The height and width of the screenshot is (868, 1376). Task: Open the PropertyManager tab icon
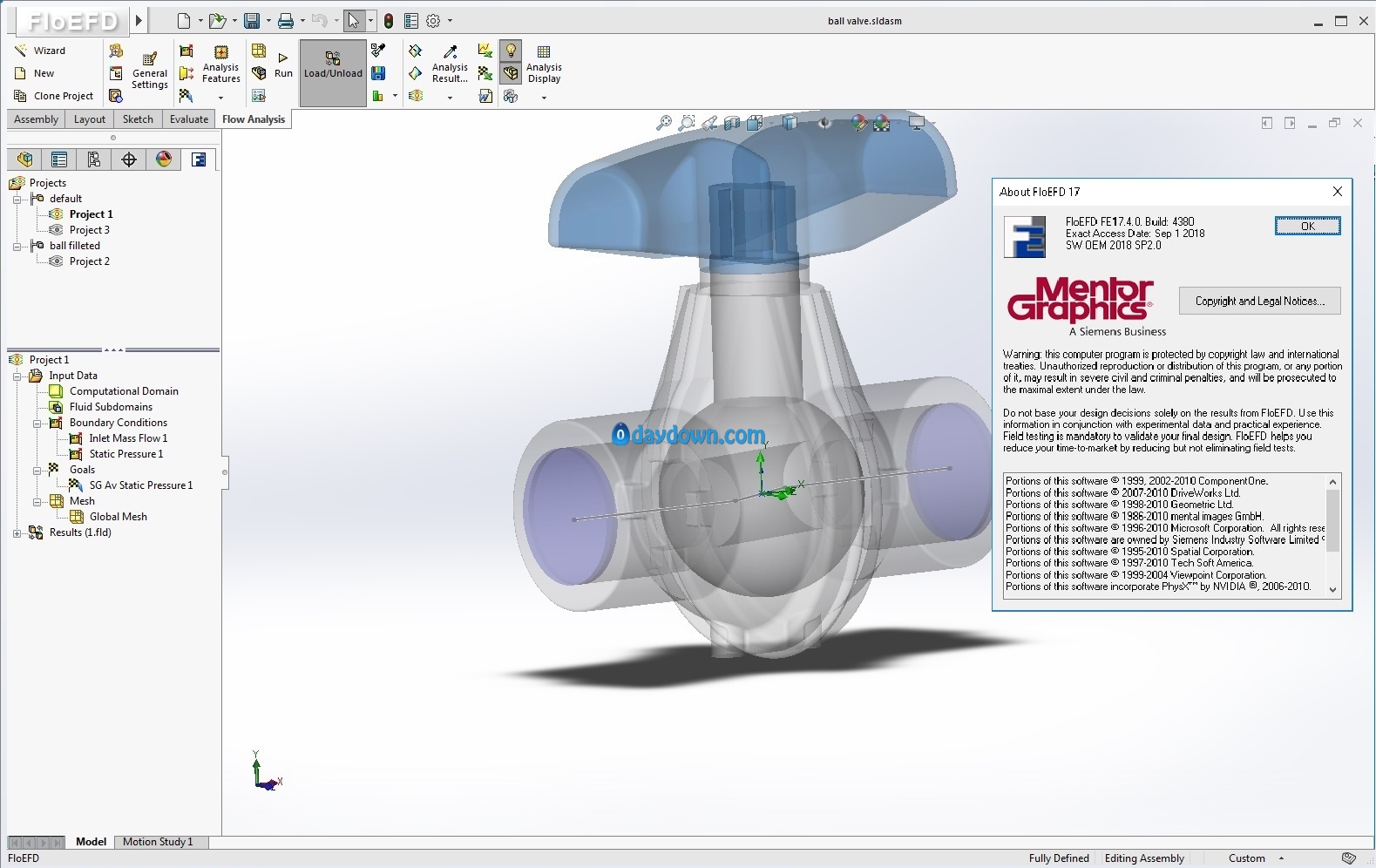59,159
